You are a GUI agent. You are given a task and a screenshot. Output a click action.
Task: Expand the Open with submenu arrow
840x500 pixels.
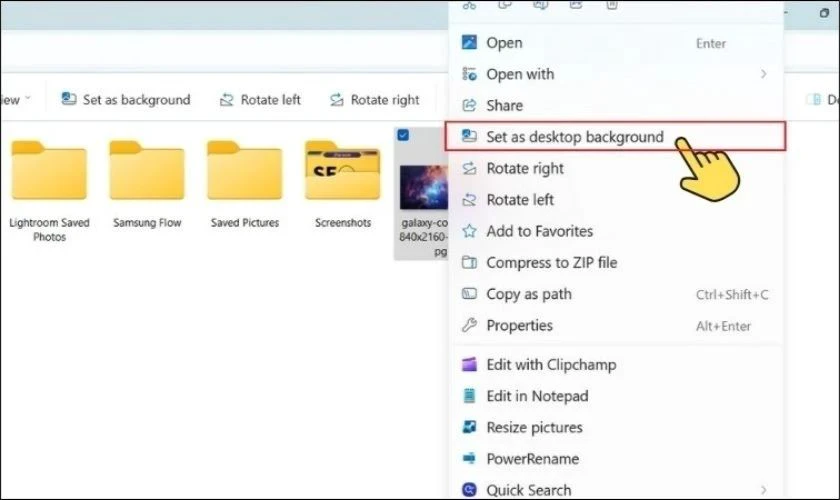[763, 74]
